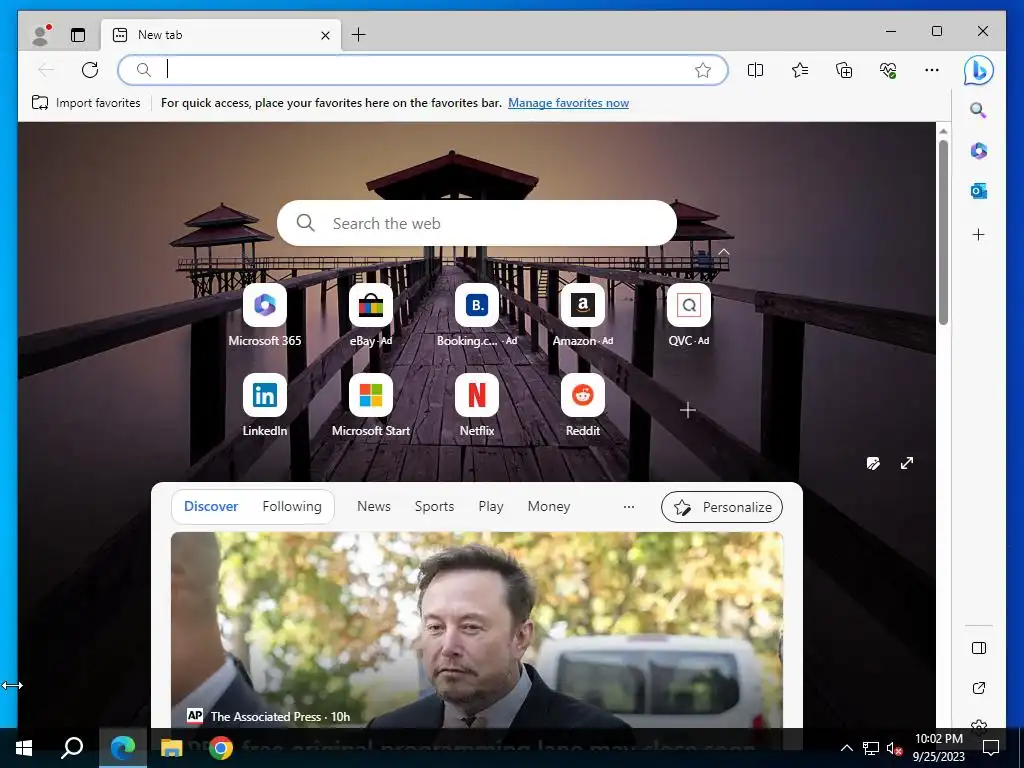Expand the background image view
Screen dimensions: 1024x768
(x=906, y=463)
